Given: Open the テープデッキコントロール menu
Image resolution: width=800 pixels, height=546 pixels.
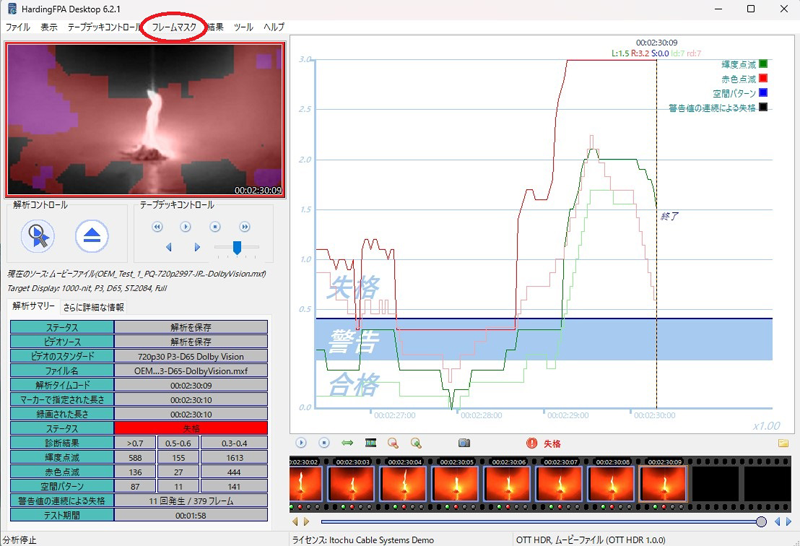Looking at the screenshot, I should pyautogui.click(x=105, y=27).
